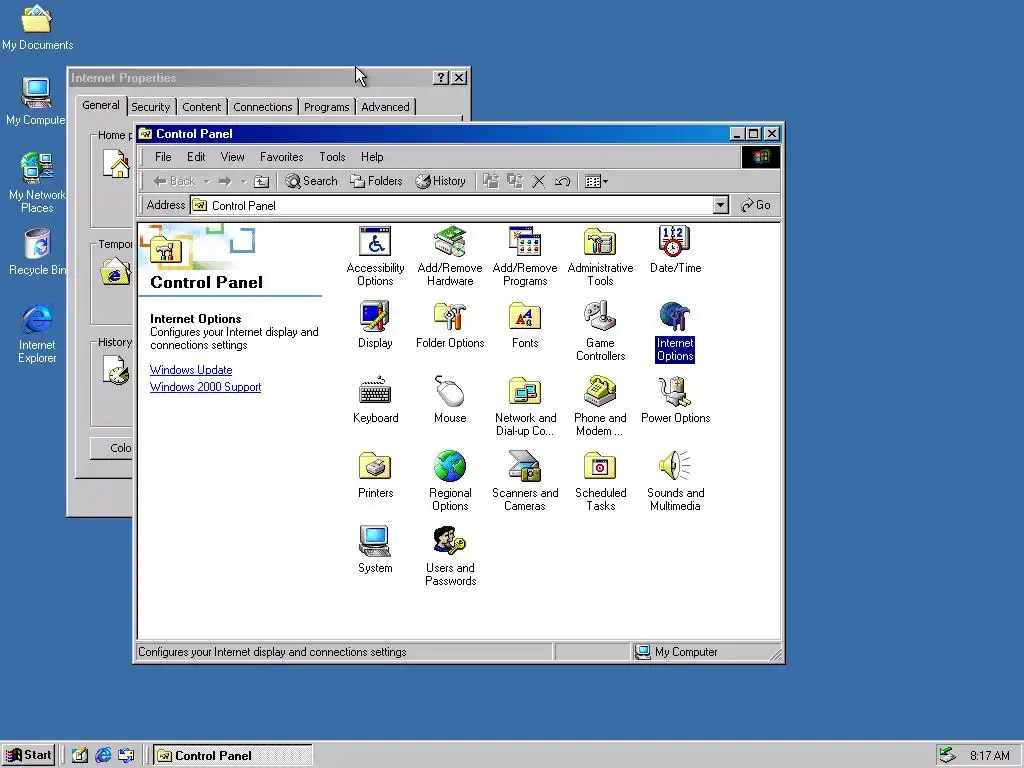Follow the Windows 2000 Support link
Screen dimensions: 1024x768
(205, 387)
